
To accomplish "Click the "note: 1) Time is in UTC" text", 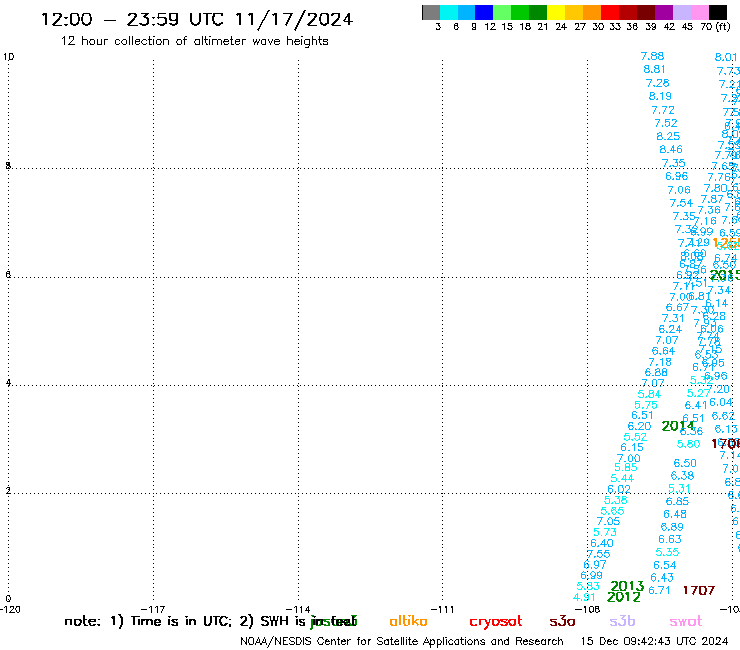I will tap(148, 621).
